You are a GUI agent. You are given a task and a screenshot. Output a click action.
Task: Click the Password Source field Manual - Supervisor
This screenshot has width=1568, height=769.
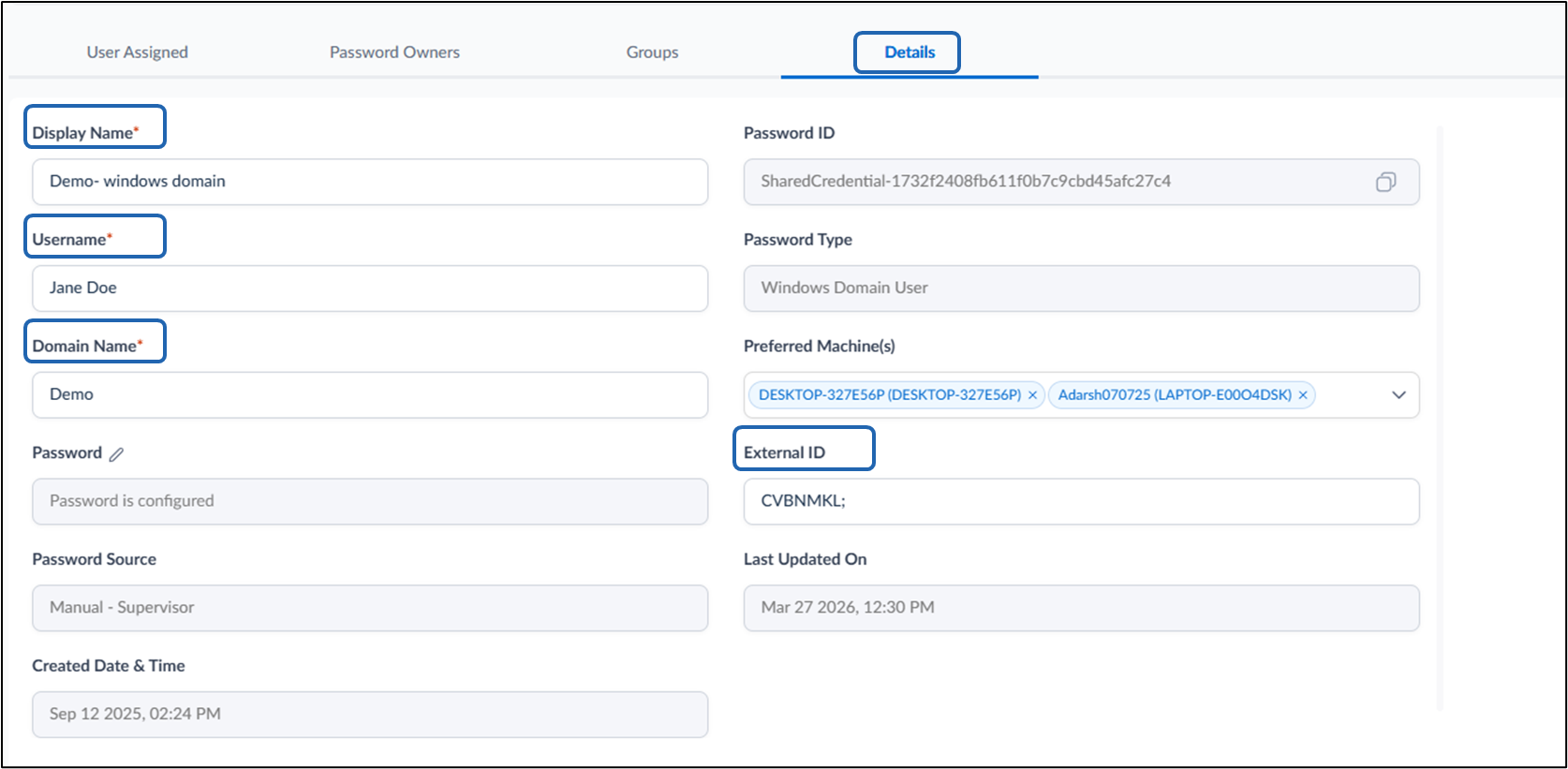point(370,608)
